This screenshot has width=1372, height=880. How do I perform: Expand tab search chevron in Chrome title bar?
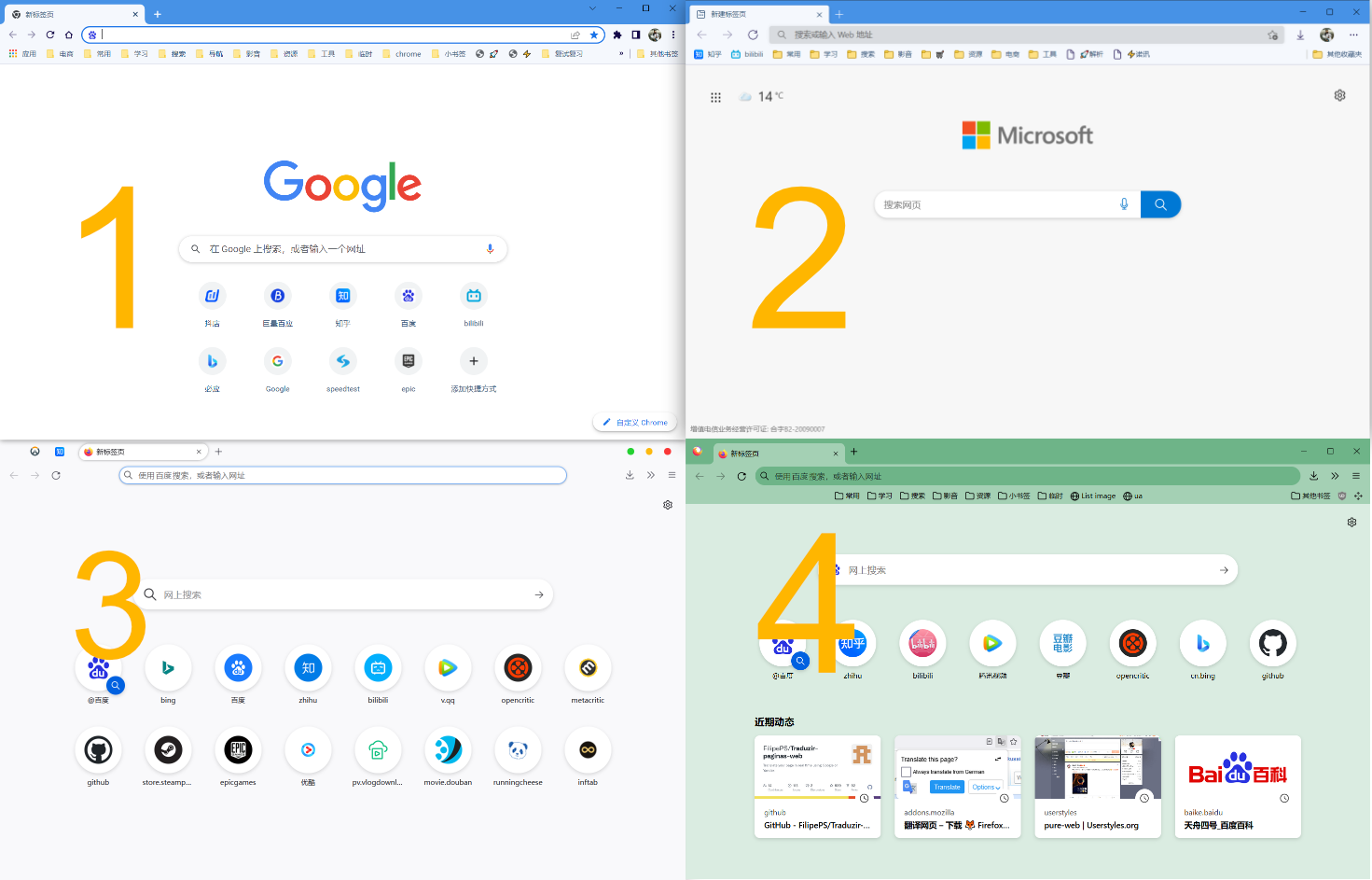592,8
